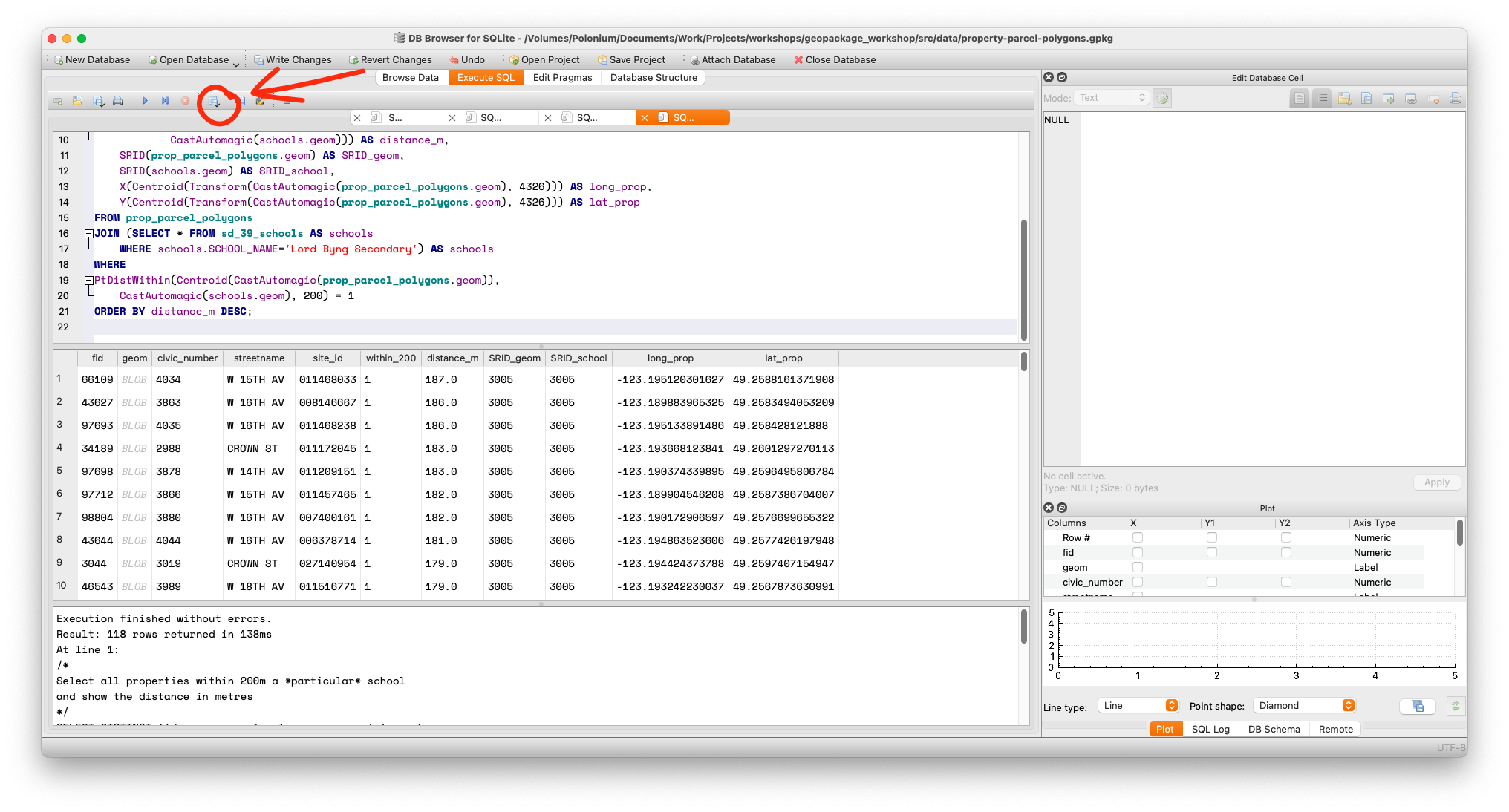Image resolution: width=1509 pixels, height=812 pixels.
Task: Check civic_number Y2 checkbox in Plot panel
Action: coord(1285,582)
